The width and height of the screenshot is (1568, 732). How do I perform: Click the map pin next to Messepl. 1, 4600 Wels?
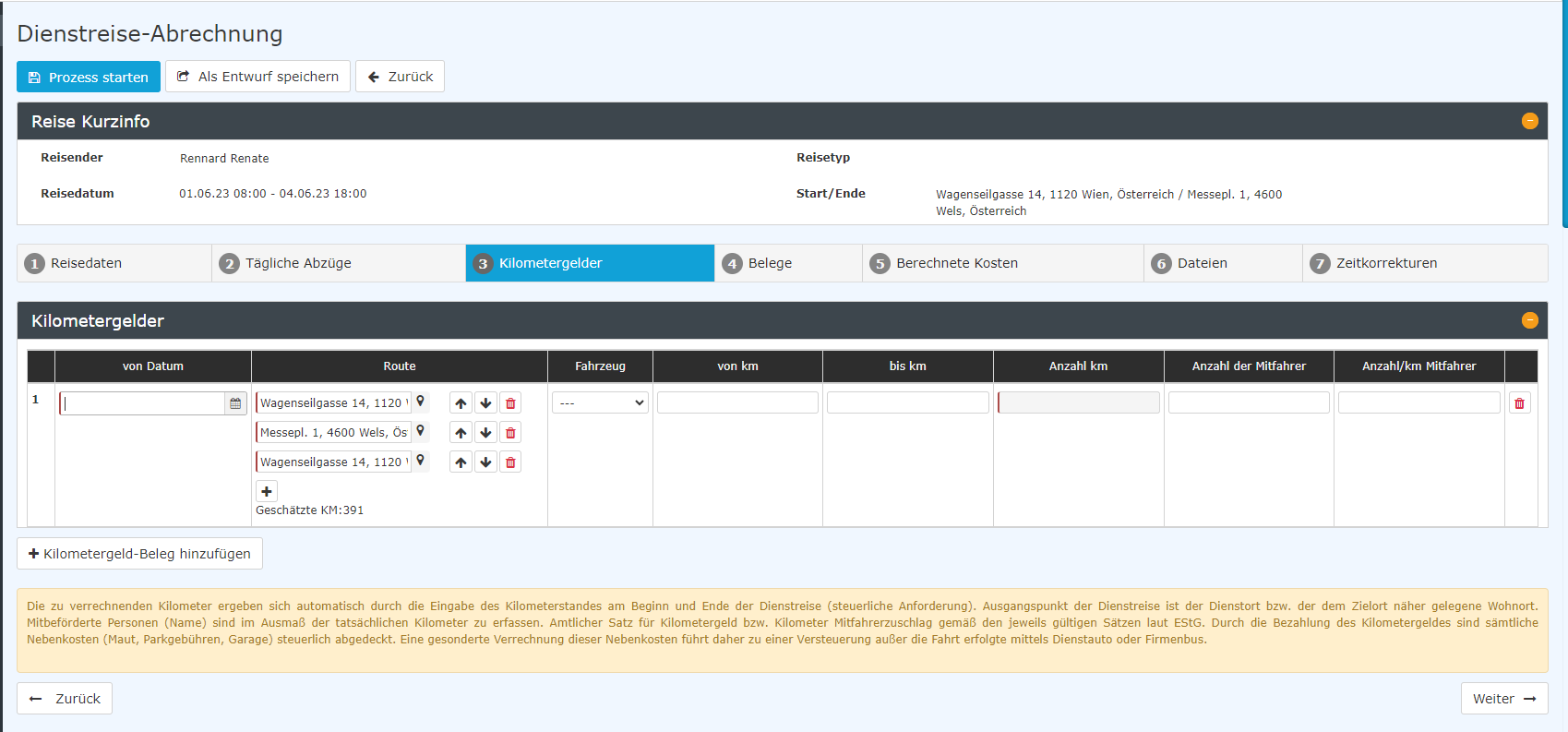tap(420, 431)
